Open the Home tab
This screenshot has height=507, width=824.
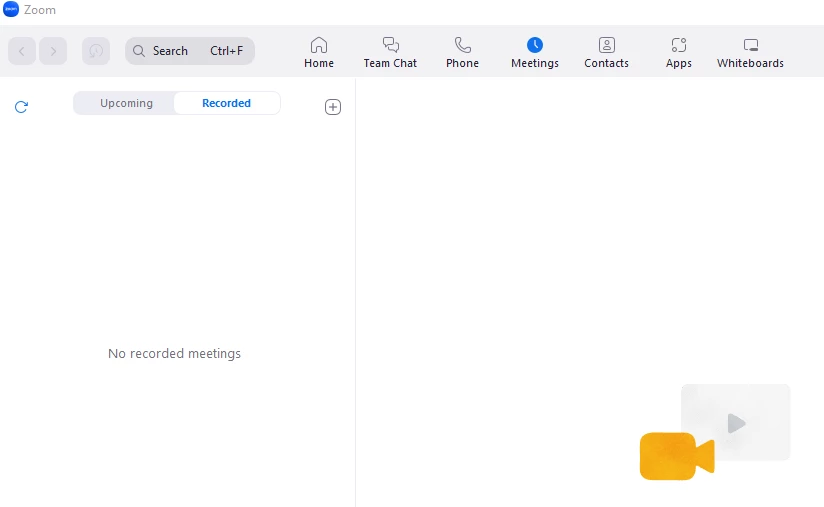pyautogui.click(x=318, y=53)
